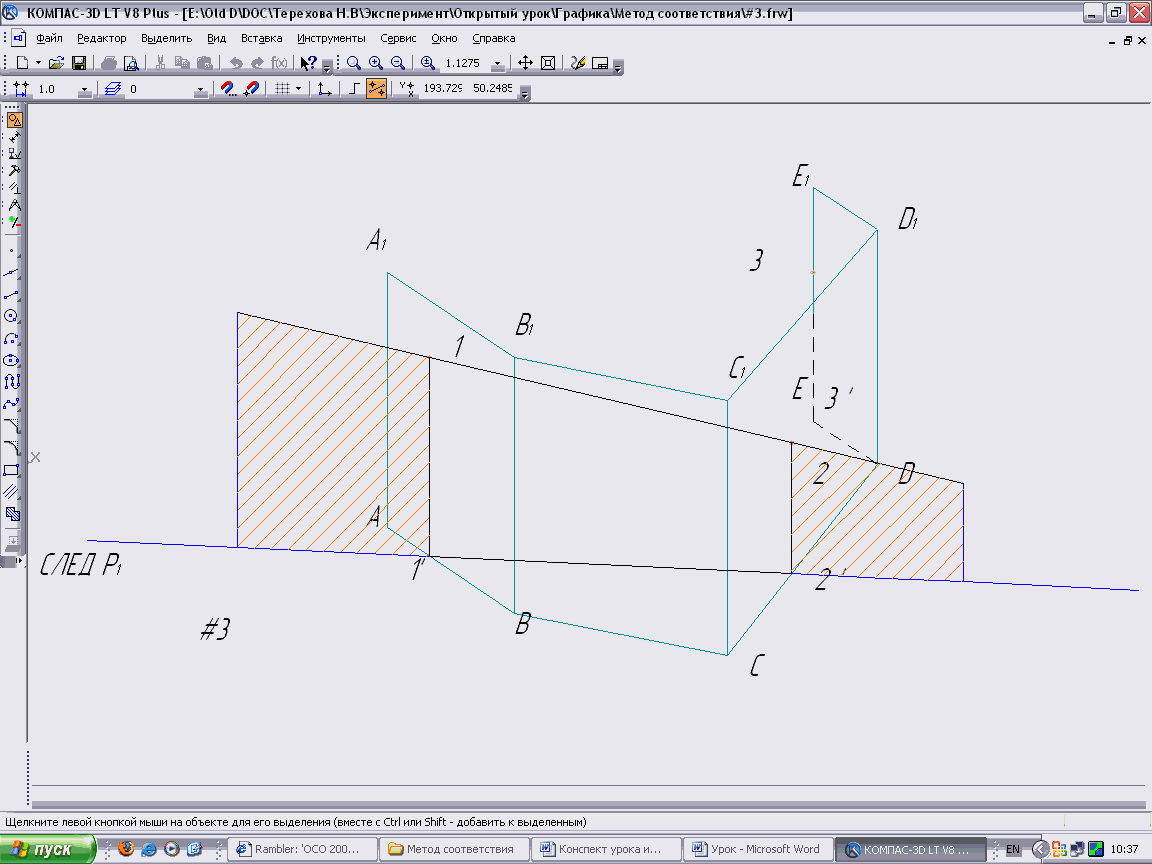The image size is (1152, 864).
Task: Click the Show all fit-view icon
Action: [548, 63]
